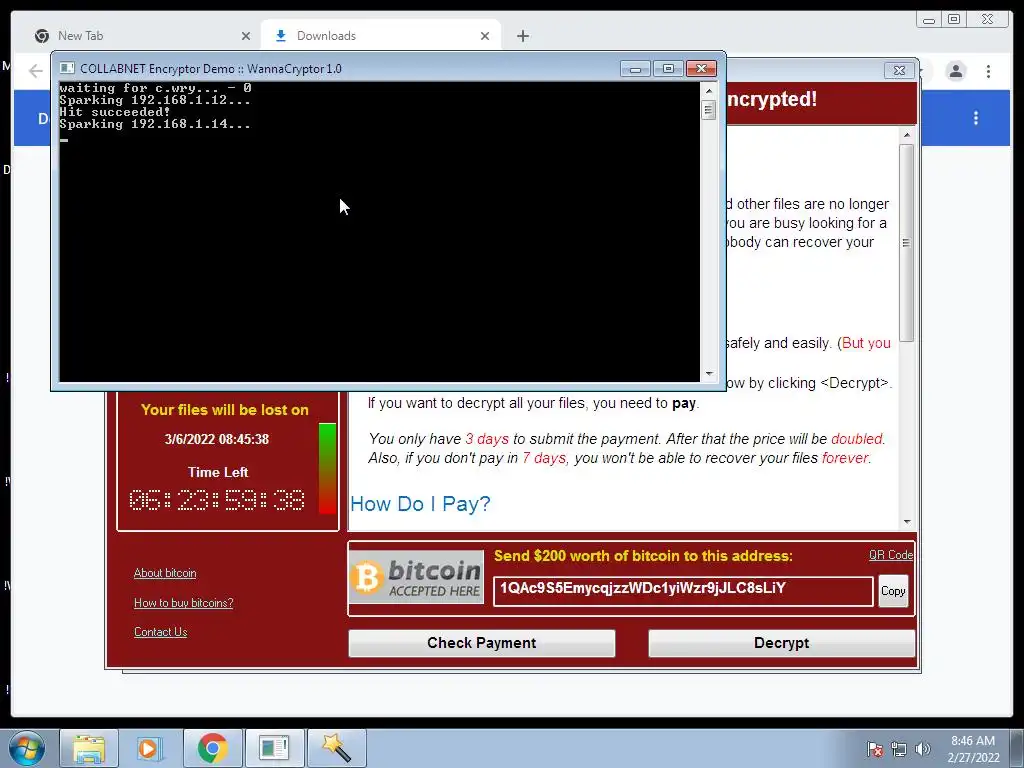Open the console window system menu icon
The height and width of the screenshot is (768, 1024).
coord(67,68)
